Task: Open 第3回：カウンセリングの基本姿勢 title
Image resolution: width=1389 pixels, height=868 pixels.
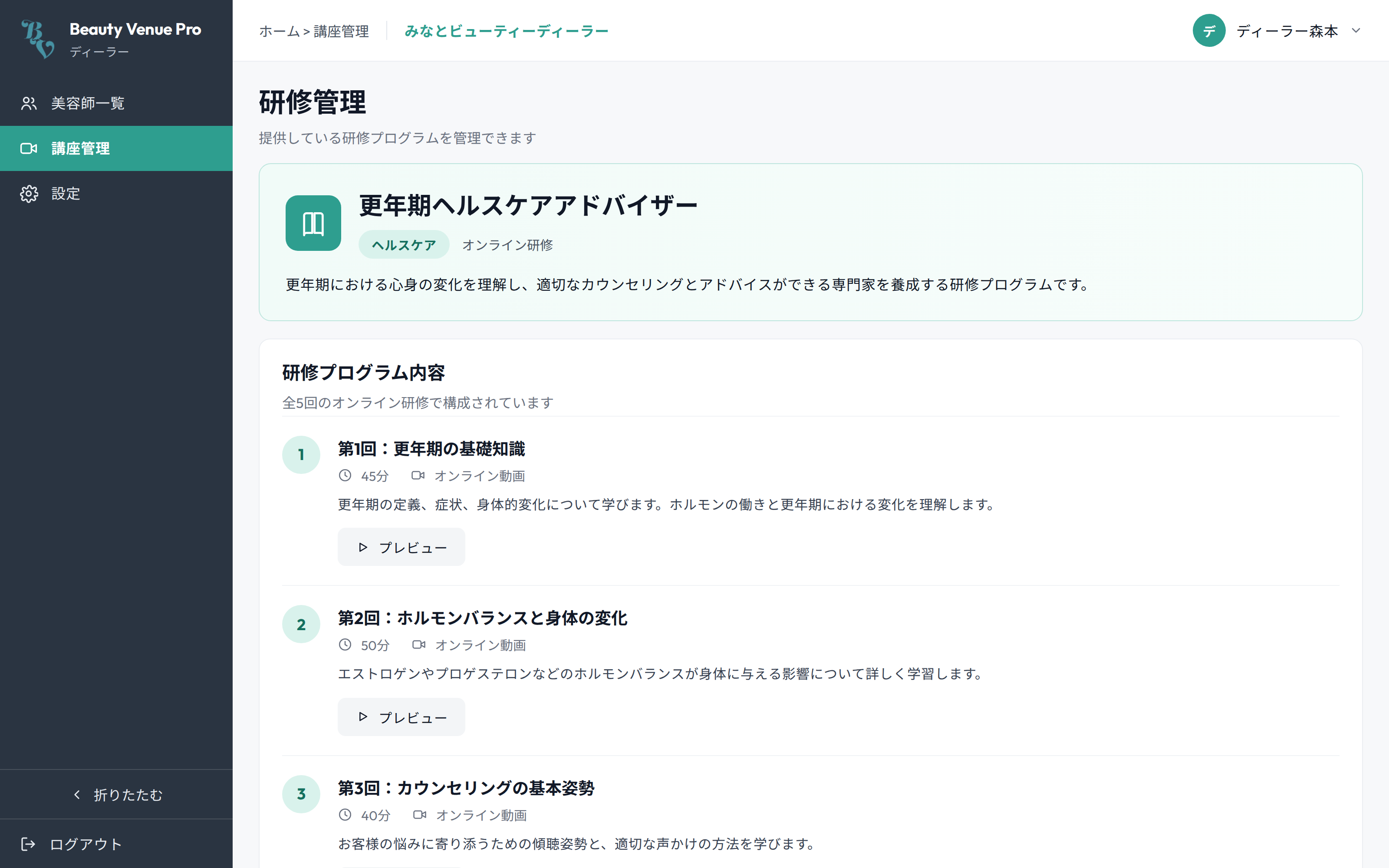Action: [466, 788]
